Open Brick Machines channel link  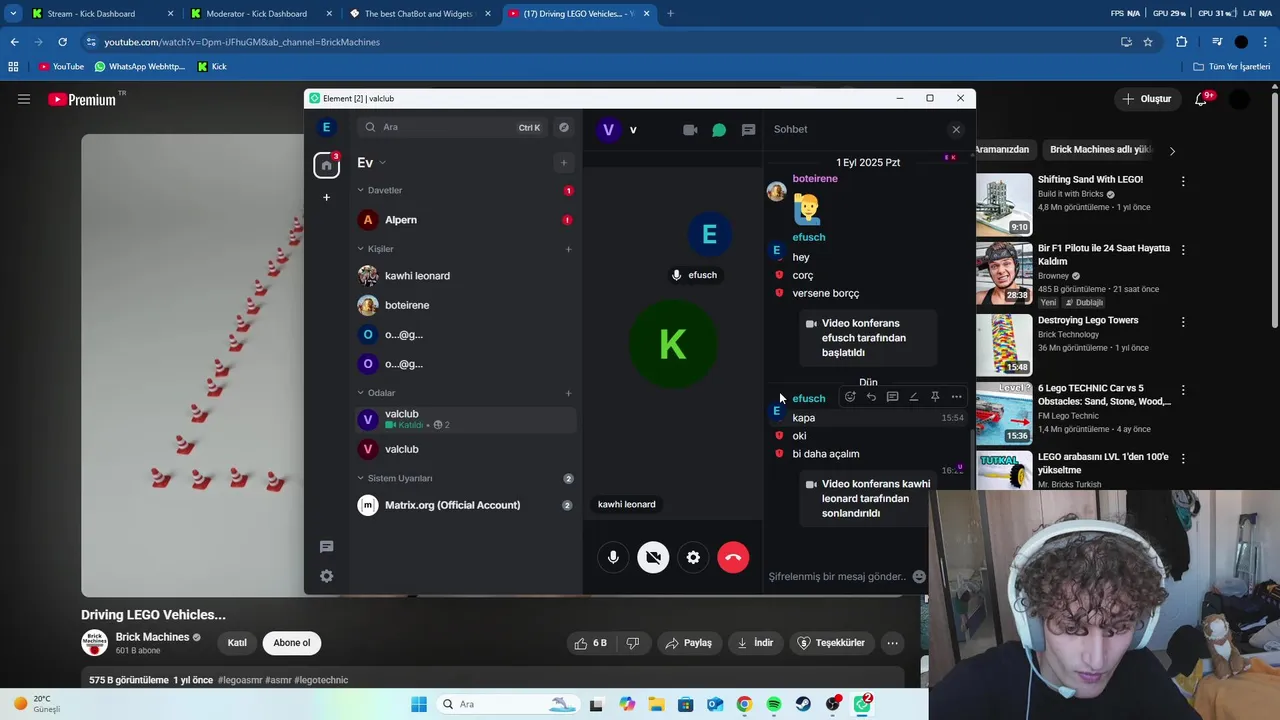(152, 637)
